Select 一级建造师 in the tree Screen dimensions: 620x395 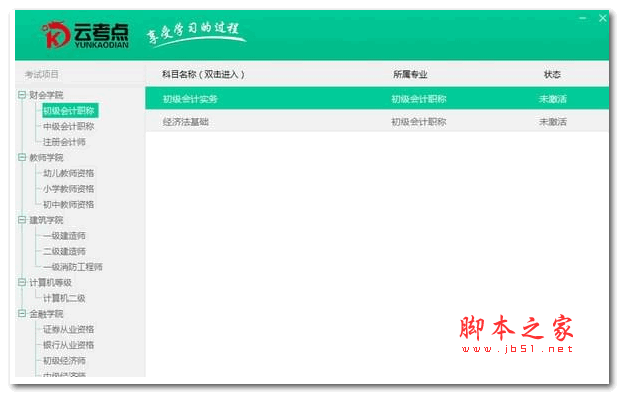tap(64, 236)
